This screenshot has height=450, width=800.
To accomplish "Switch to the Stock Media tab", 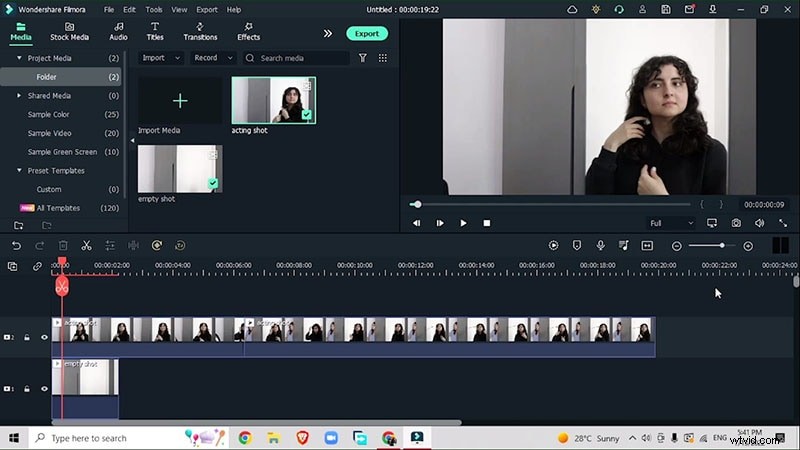I will coord(69,31).
